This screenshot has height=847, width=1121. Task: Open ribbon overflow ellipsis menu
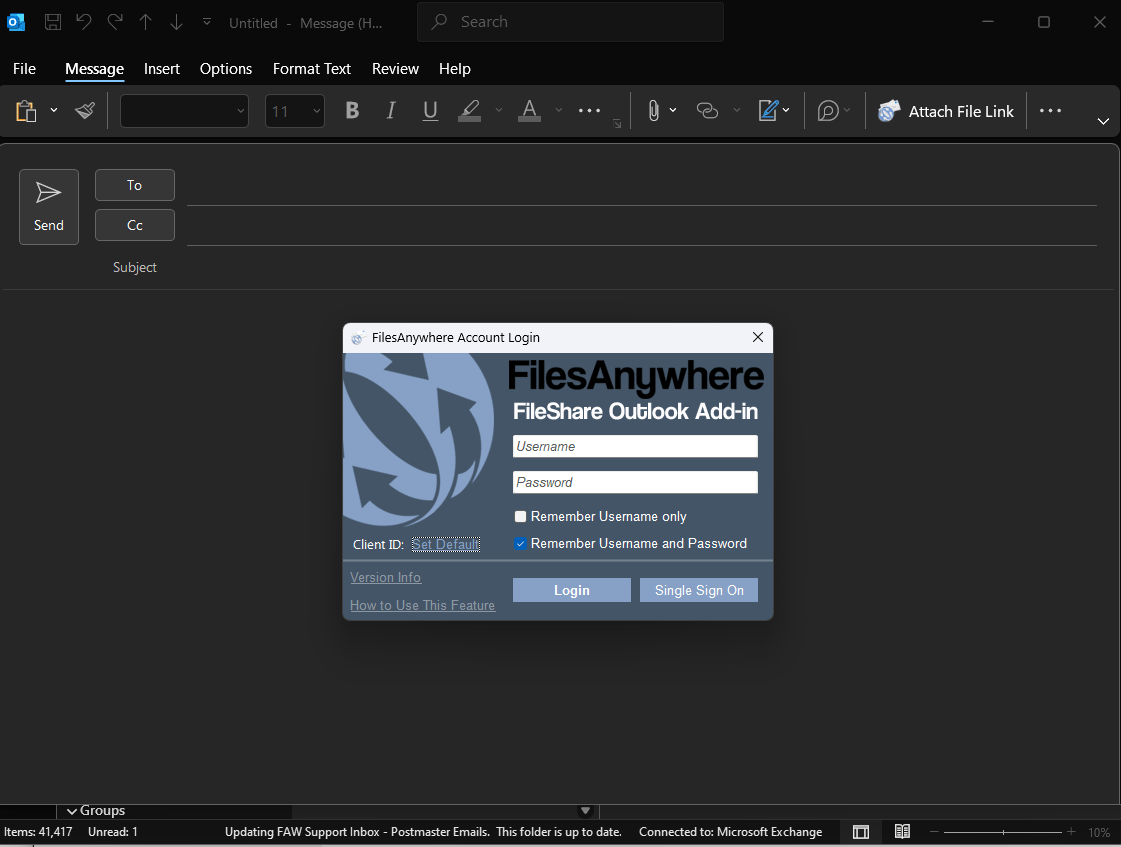pyautogui.click(x=1050, y=111)
